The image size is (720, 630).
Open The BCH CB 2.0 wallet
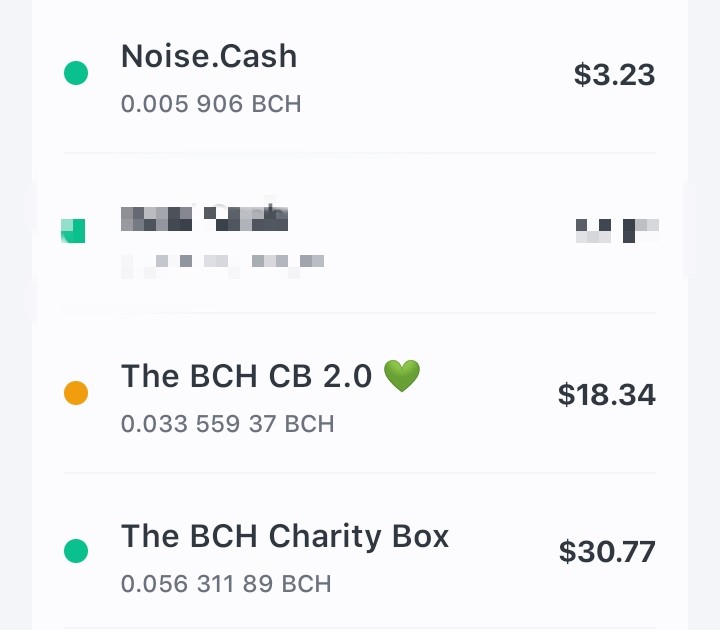pos(360,393)
